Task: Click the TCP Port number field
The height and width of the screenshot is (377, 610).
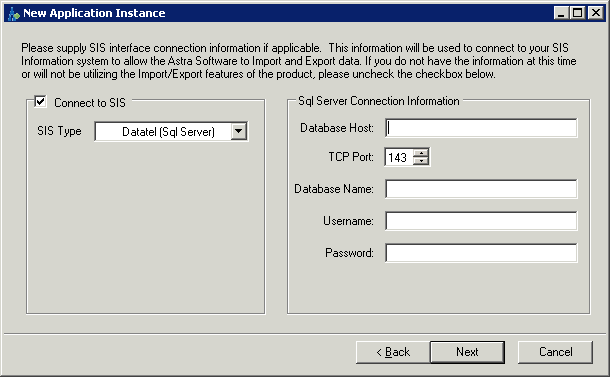Action: tap(399, 157)
